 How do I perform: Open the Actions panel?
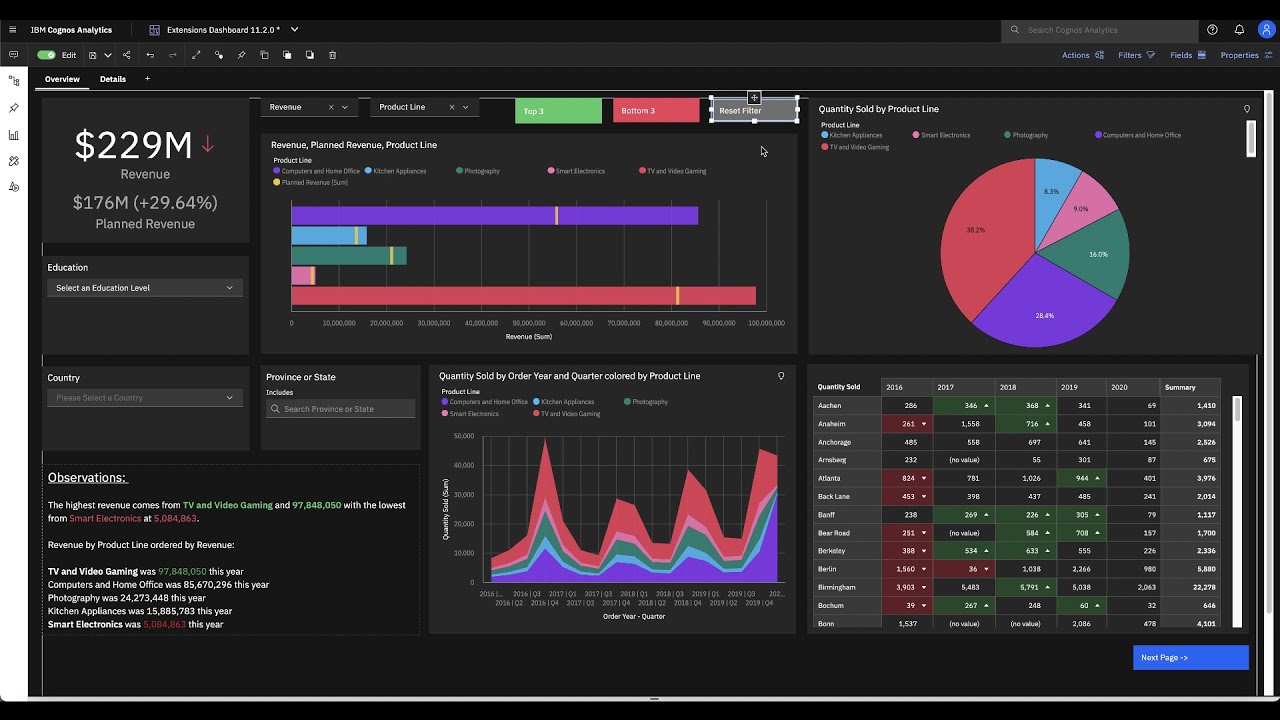(x=1081, y=55)
